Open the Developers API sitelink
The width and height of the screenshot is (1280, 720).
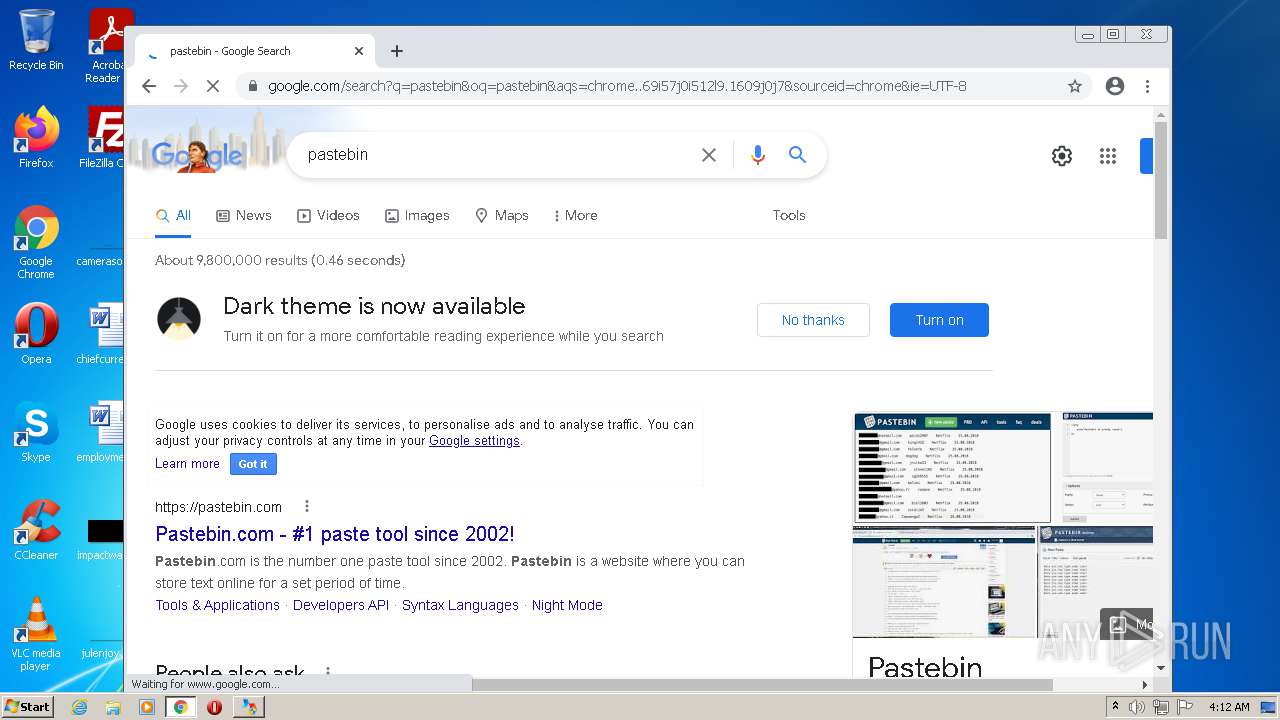pos(341,605)
